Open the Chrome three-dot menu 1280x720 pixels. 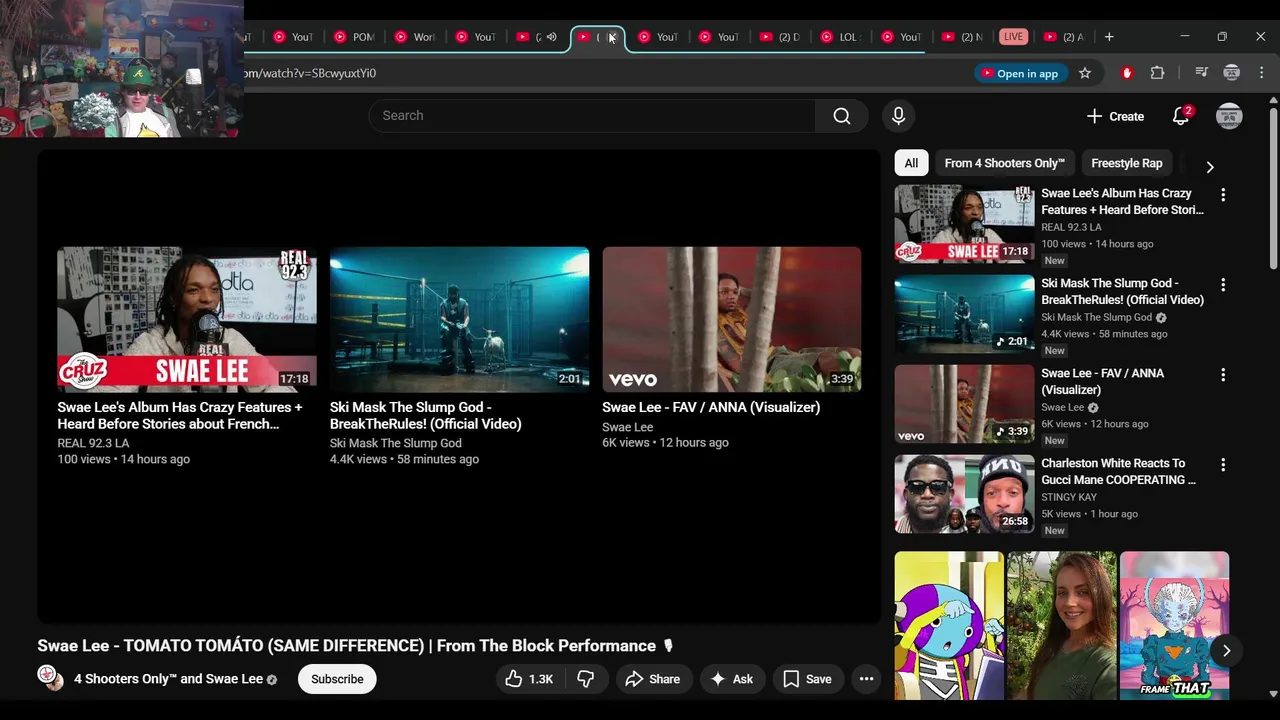coord(1262,73)
